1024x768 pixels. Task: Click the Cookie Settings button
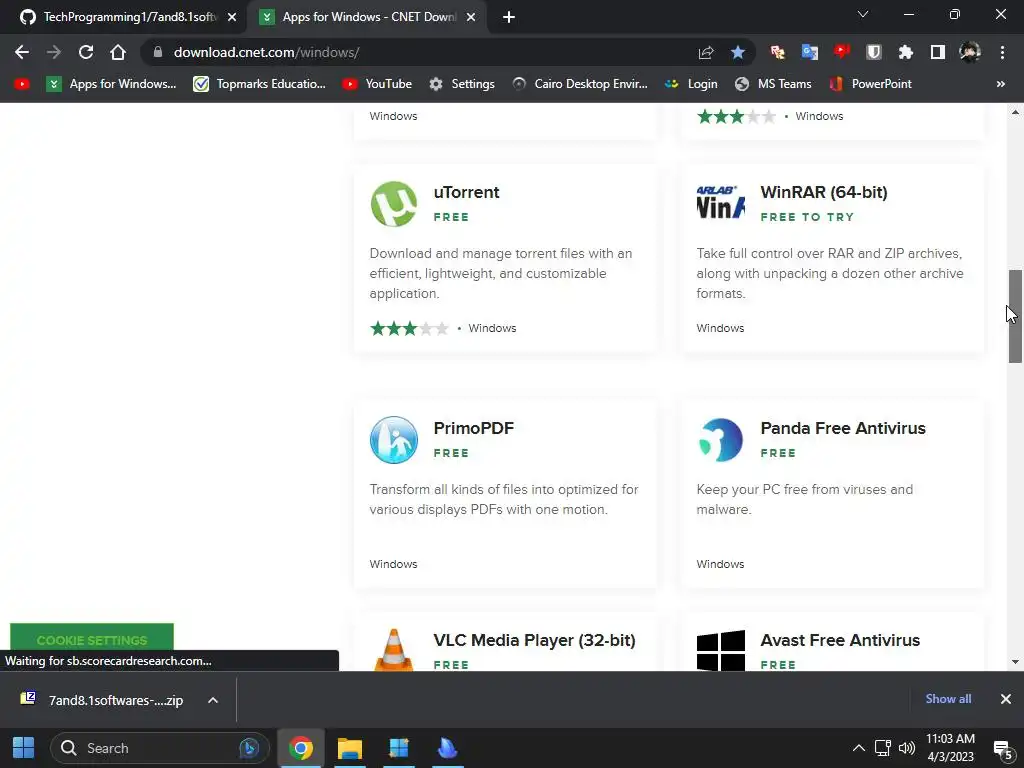pos(92,637)
